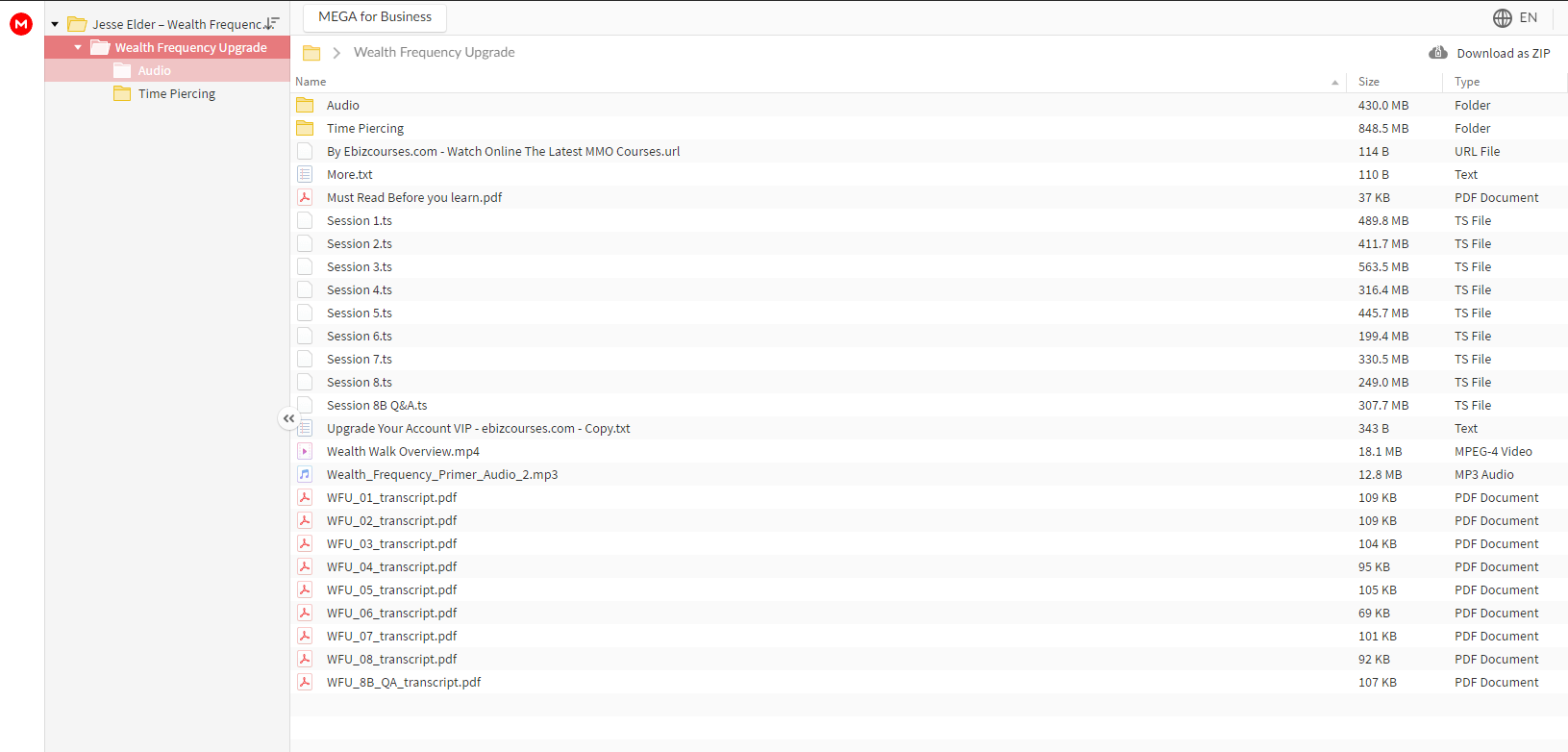Click the MP3 Audio type cell
This screenshot has width=1568, height=752.
pos(1484,474)
